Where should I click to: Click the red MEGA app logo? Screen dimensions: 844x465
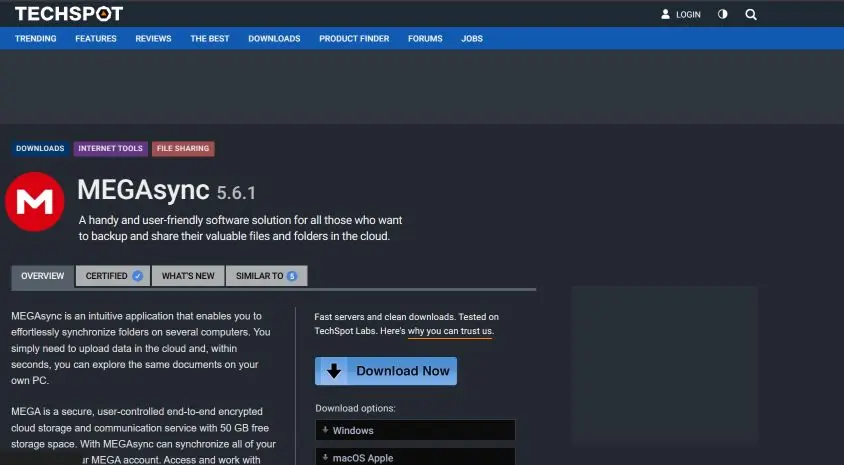tap(35, 202)
